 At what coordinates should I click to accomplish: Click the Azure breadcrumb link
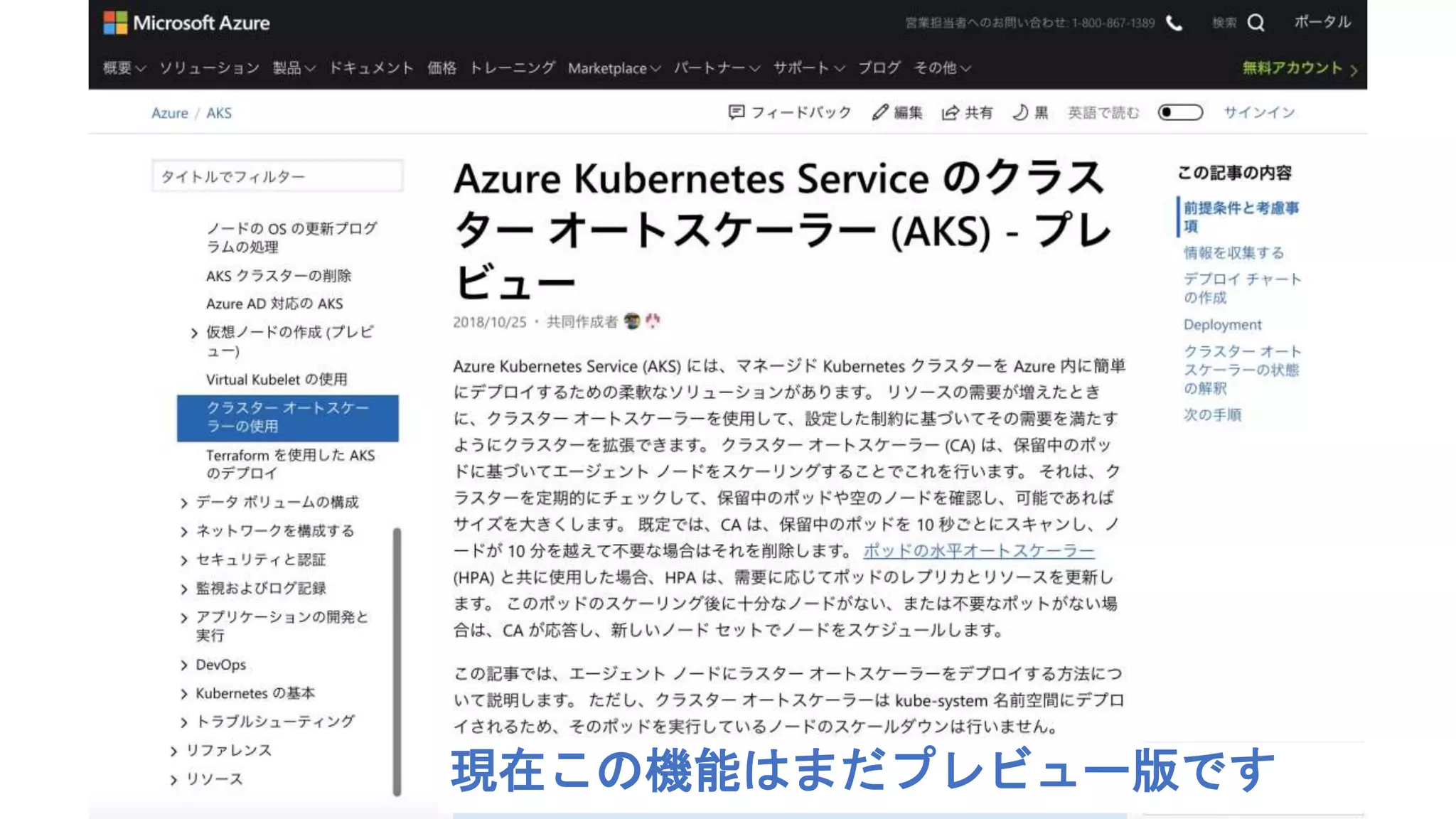coord(169,113)
